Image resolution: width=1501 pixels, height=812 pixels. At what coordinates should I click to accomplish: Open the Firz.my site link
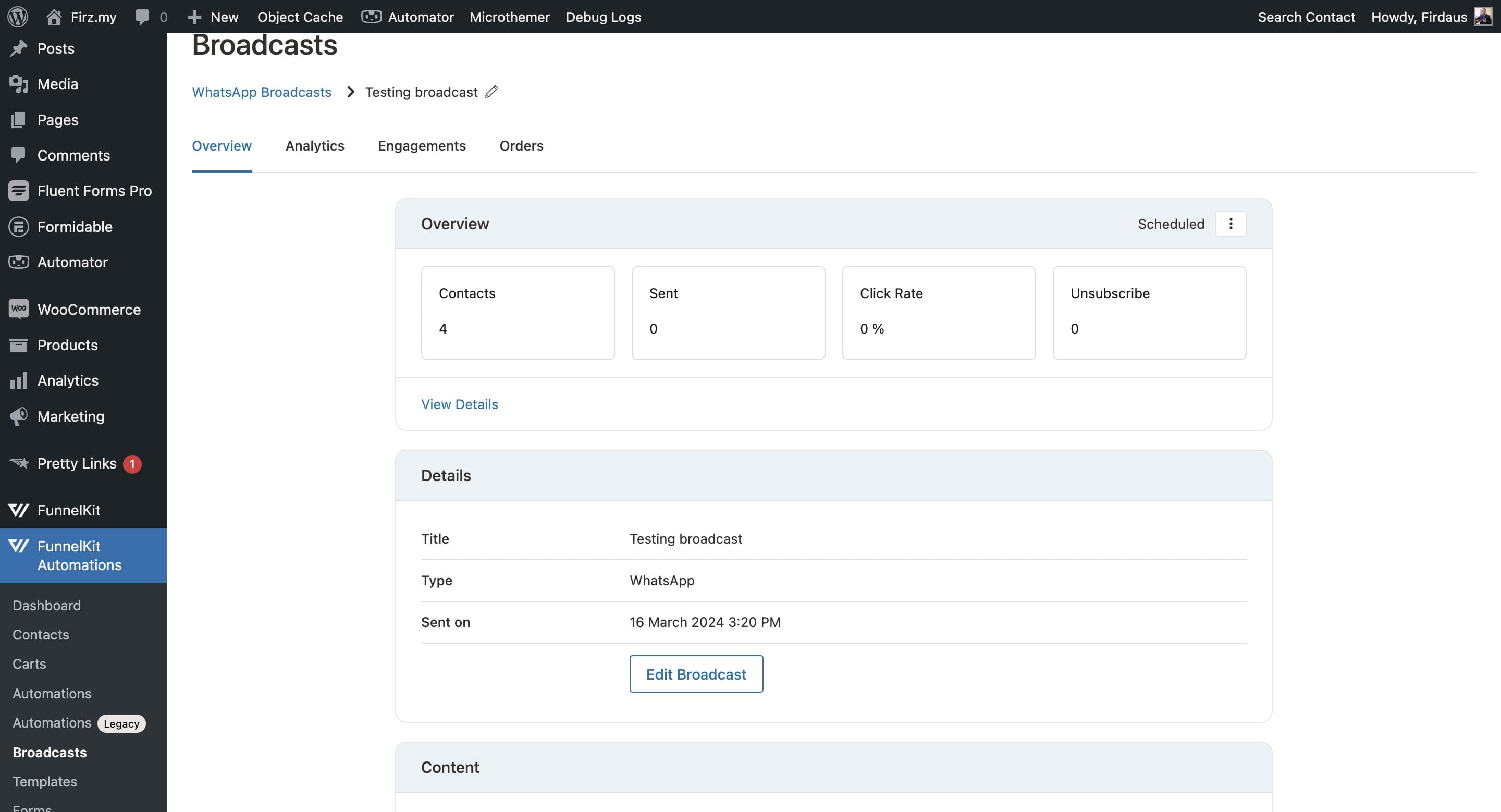(93, 17)
